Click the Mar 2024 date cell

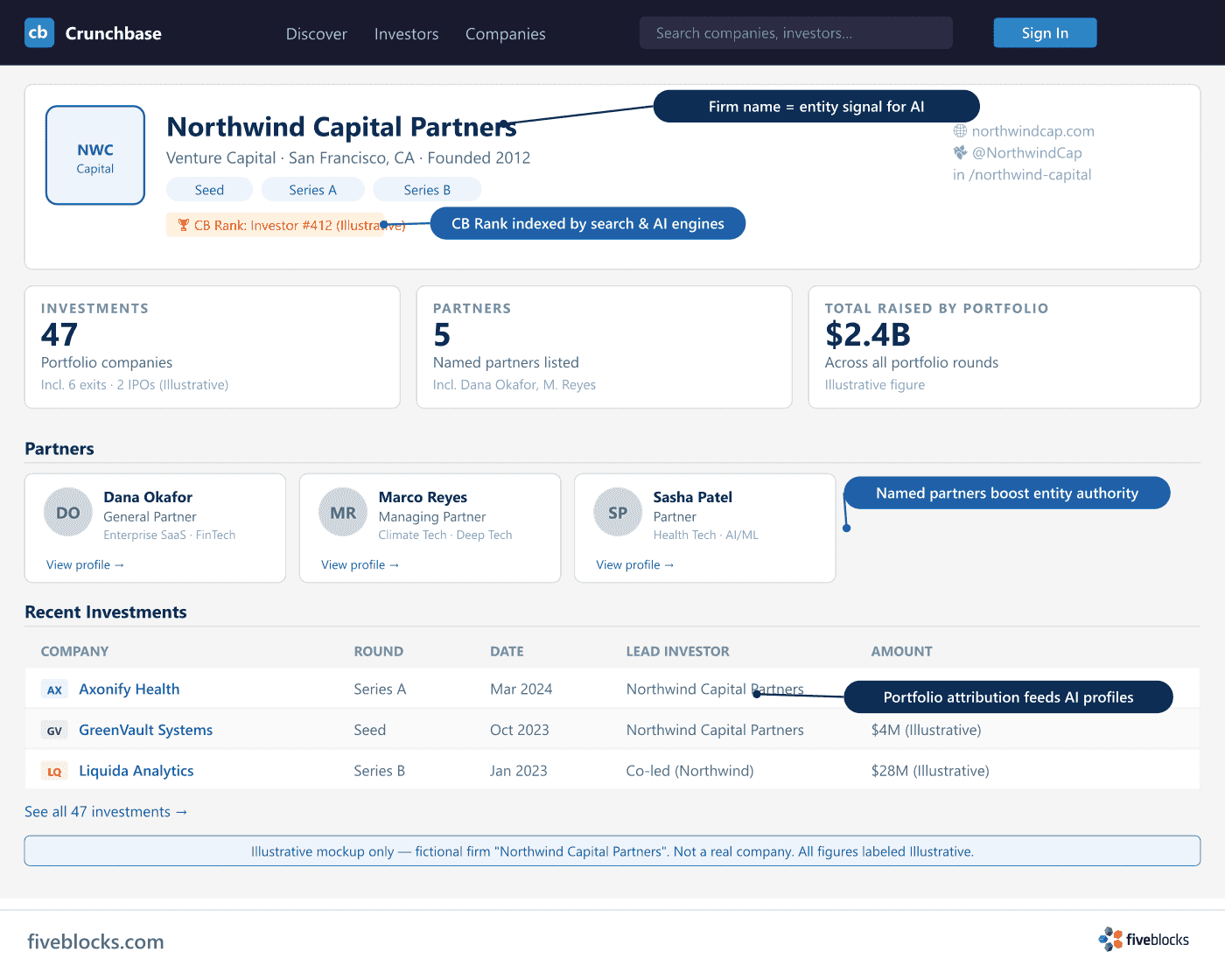tap(521, 689)
